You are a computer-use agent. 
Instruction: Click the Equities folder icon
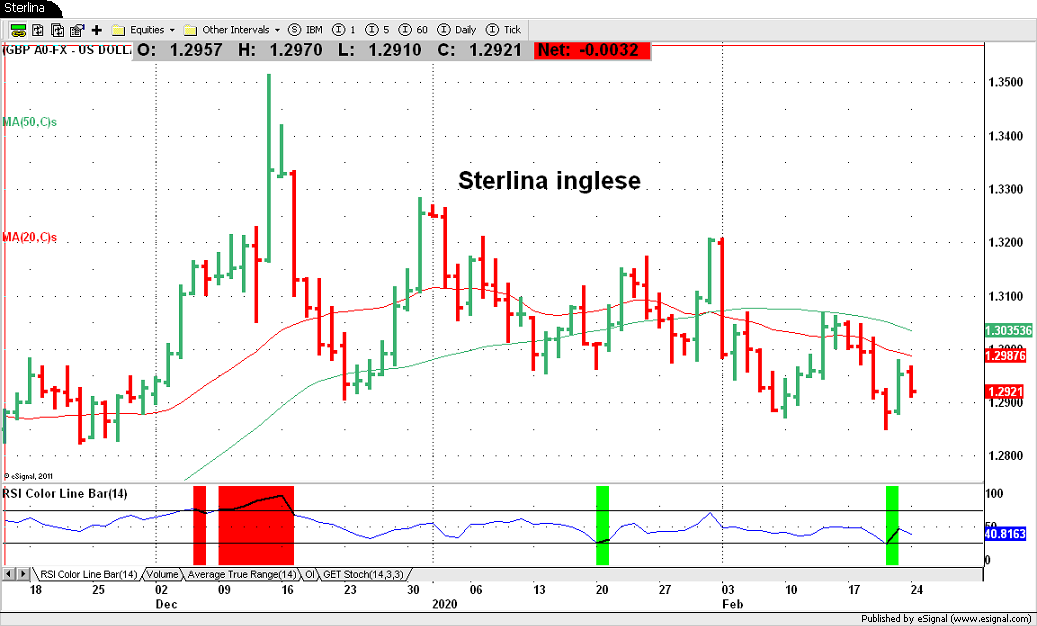coord(118,30)
